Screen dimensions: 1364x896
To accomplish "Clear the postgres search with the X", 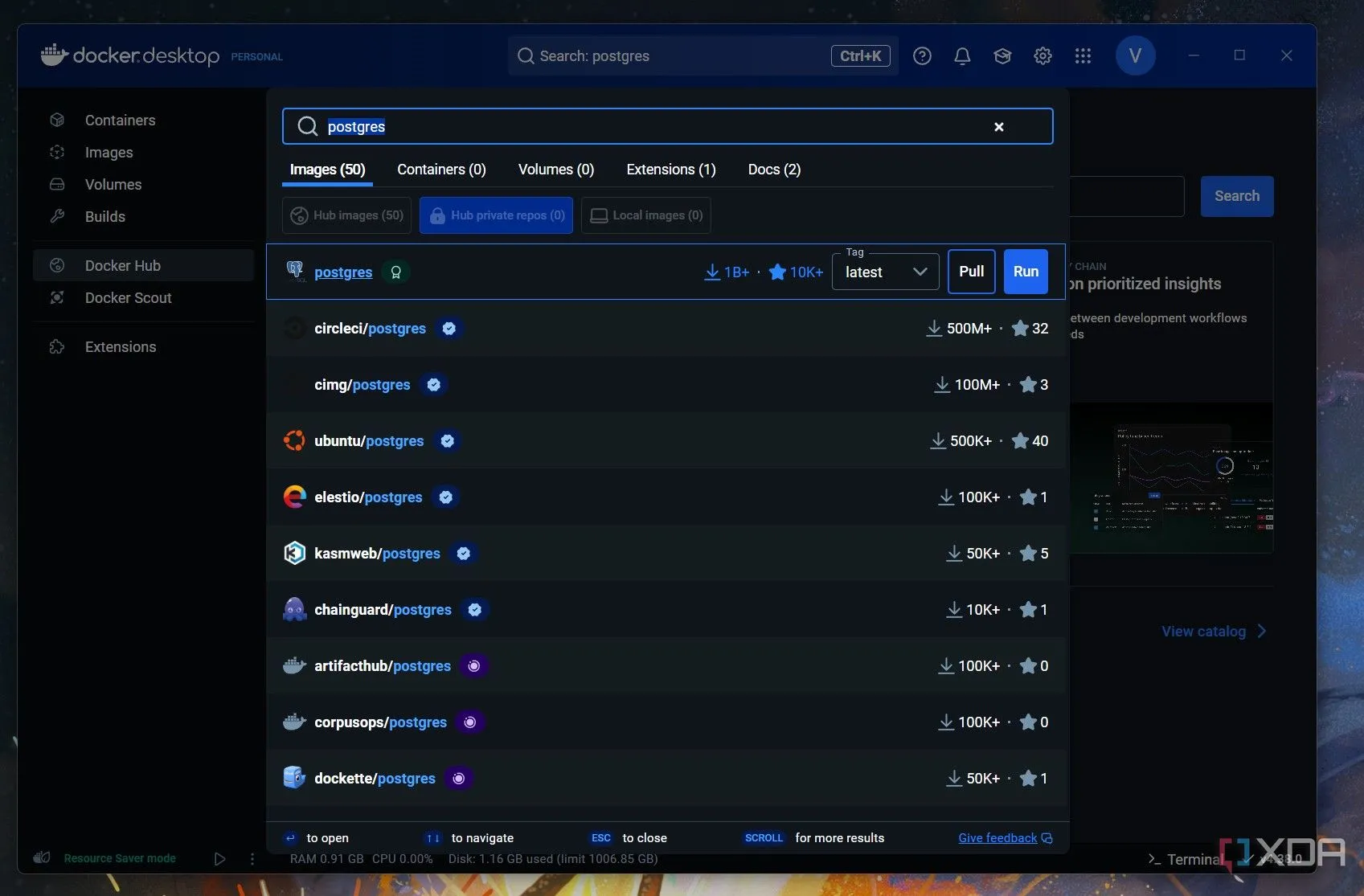I will [998, 126].
